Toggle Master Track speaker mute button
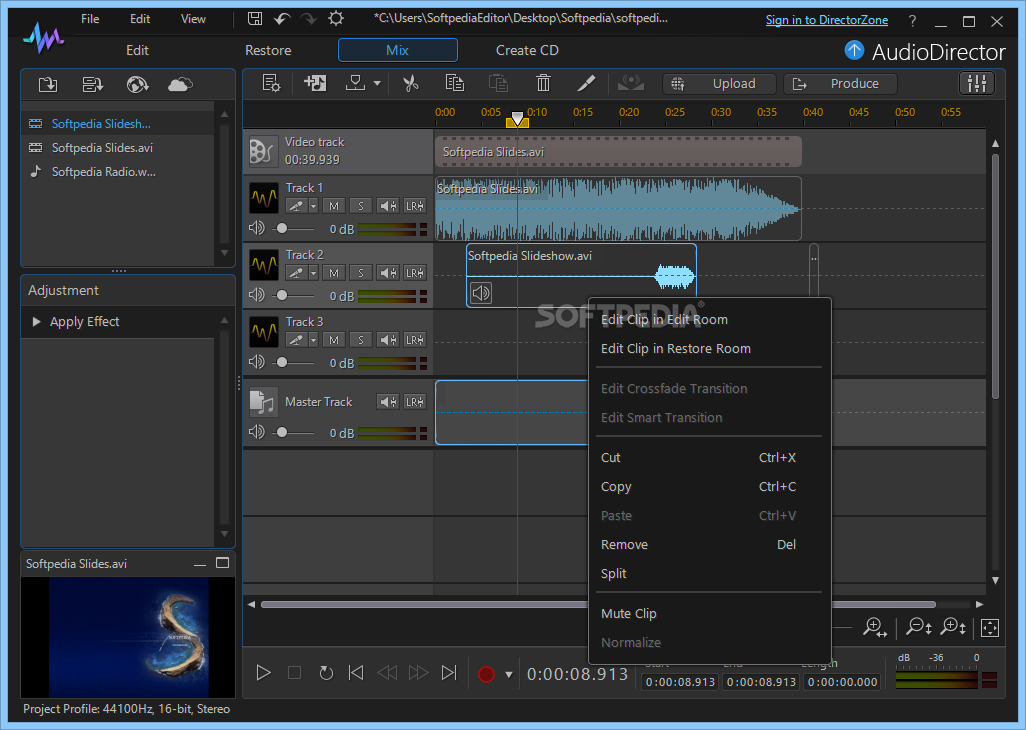 (x=388, y=402)
